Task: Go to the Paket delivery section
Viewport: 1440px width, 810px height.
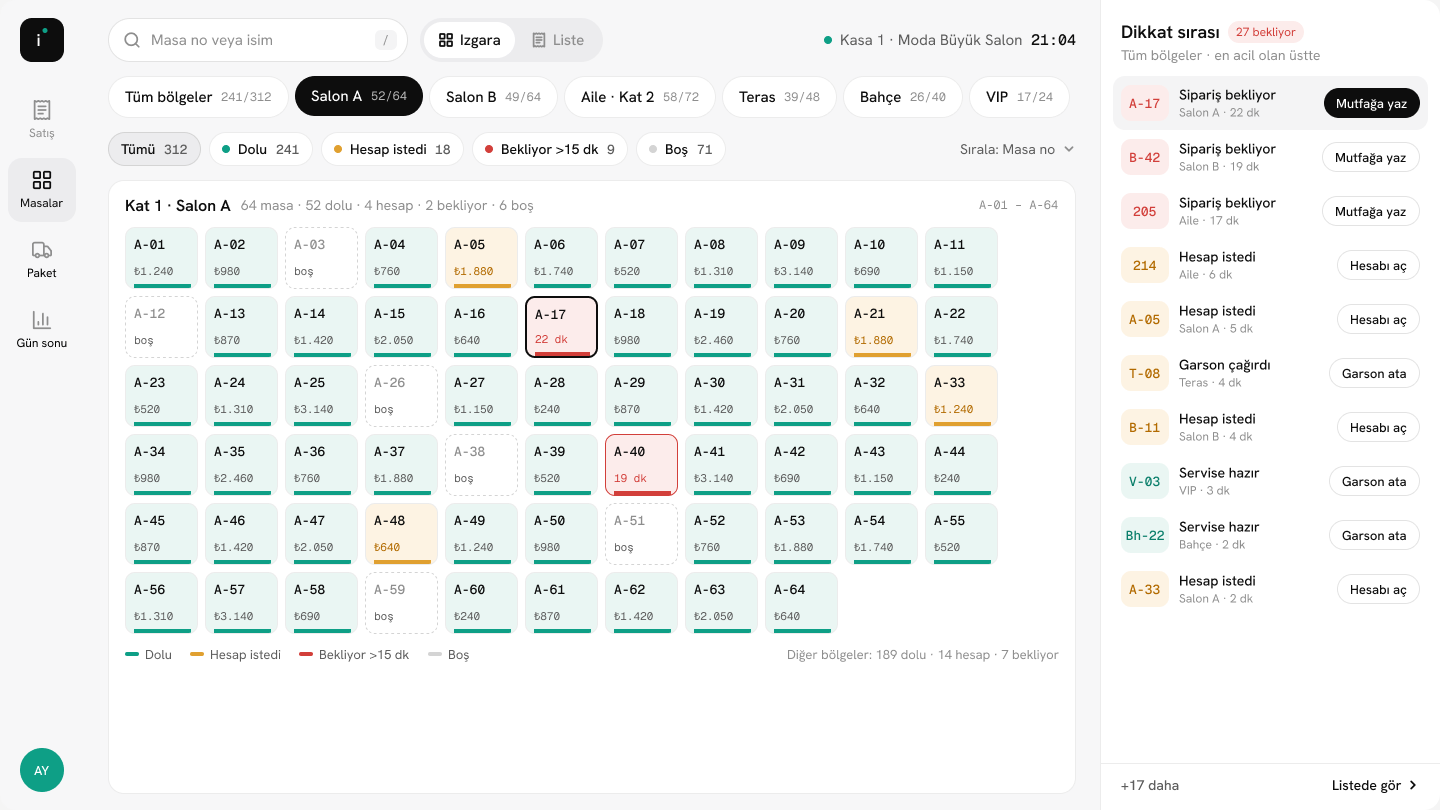Action: click(42, 259)
